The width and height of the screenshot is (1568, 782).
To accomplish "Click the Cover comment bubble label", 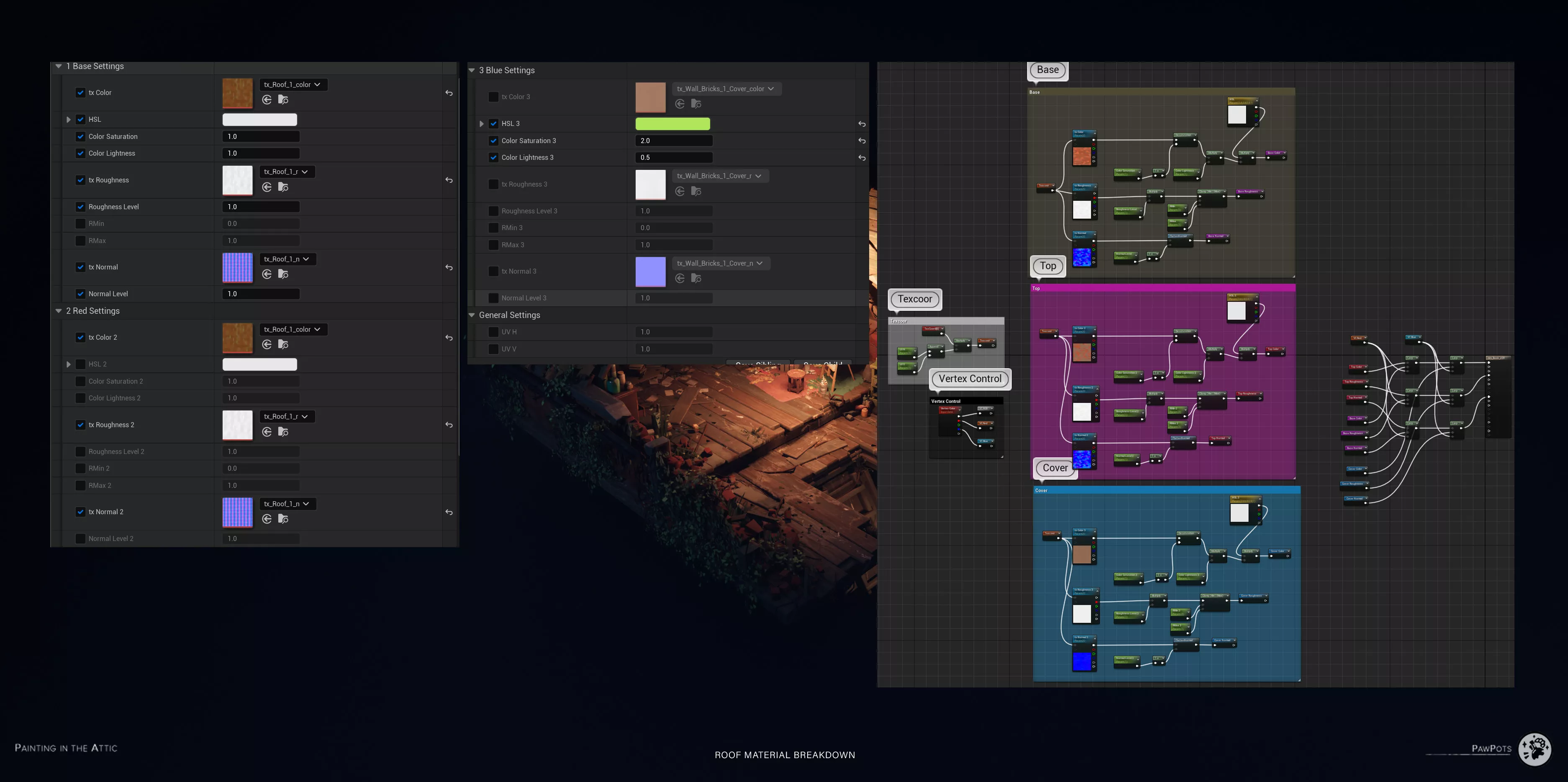I will tap(1055, 468).
